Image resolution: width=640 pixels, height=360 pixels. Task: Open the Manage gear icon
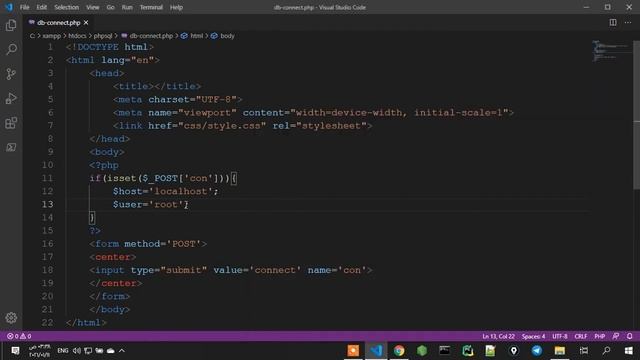coord(11,318)
